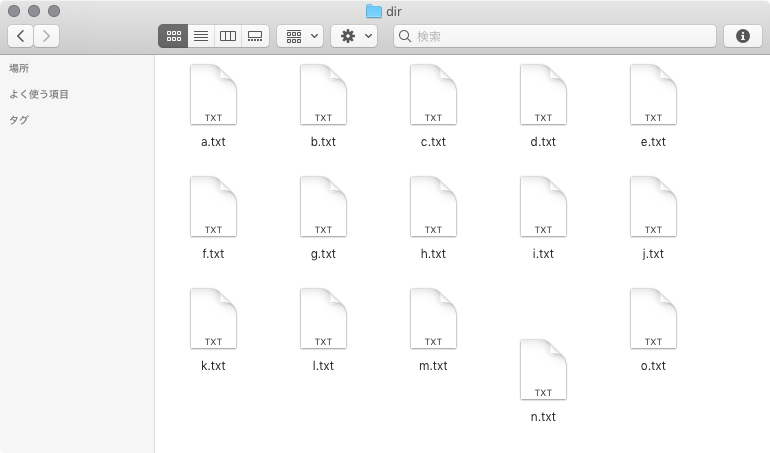Select the n.txt file icon

tap(543, 370)
